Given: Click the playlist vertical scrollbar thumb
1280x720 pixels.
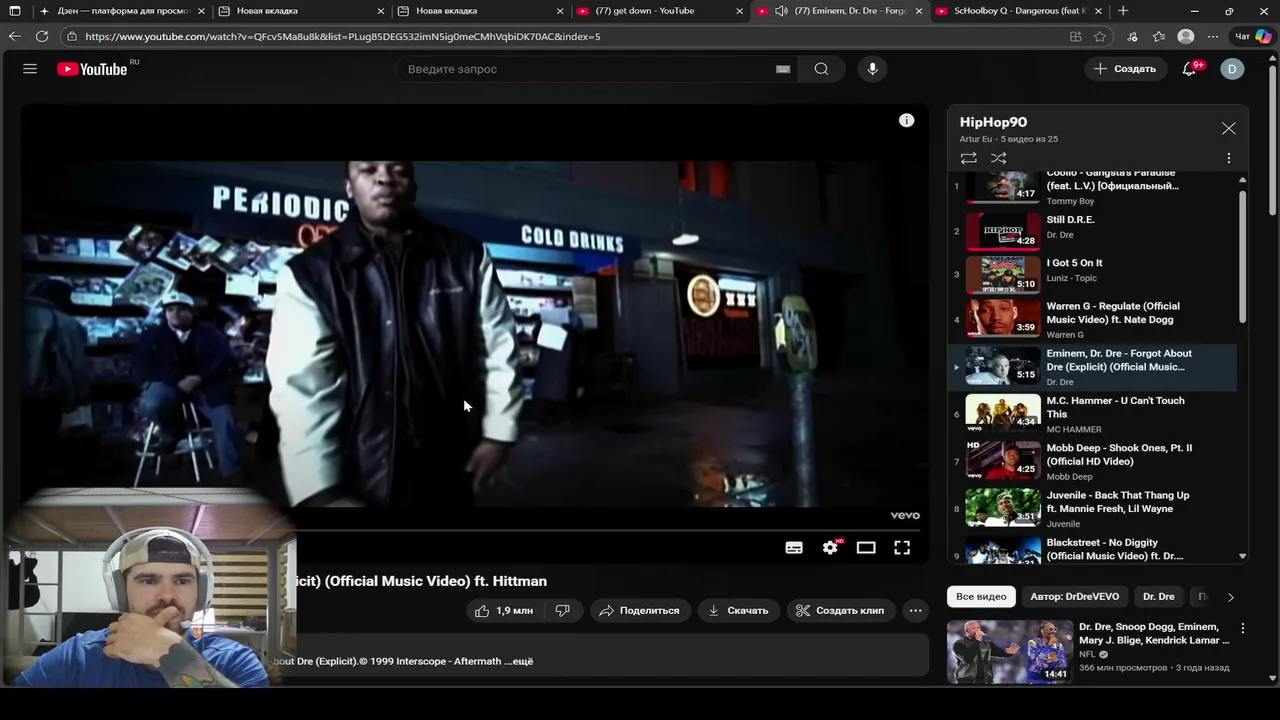Looking at the screenshot, I should pyautogui.click(x=1242, y=256).
